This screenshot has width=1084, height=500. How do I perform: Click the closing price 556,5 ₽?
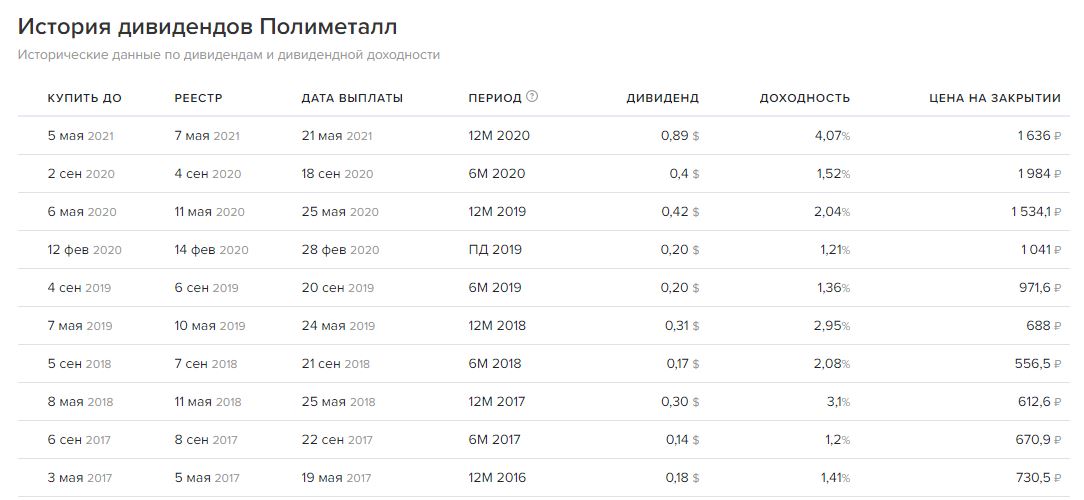[x=1029, y=364]
